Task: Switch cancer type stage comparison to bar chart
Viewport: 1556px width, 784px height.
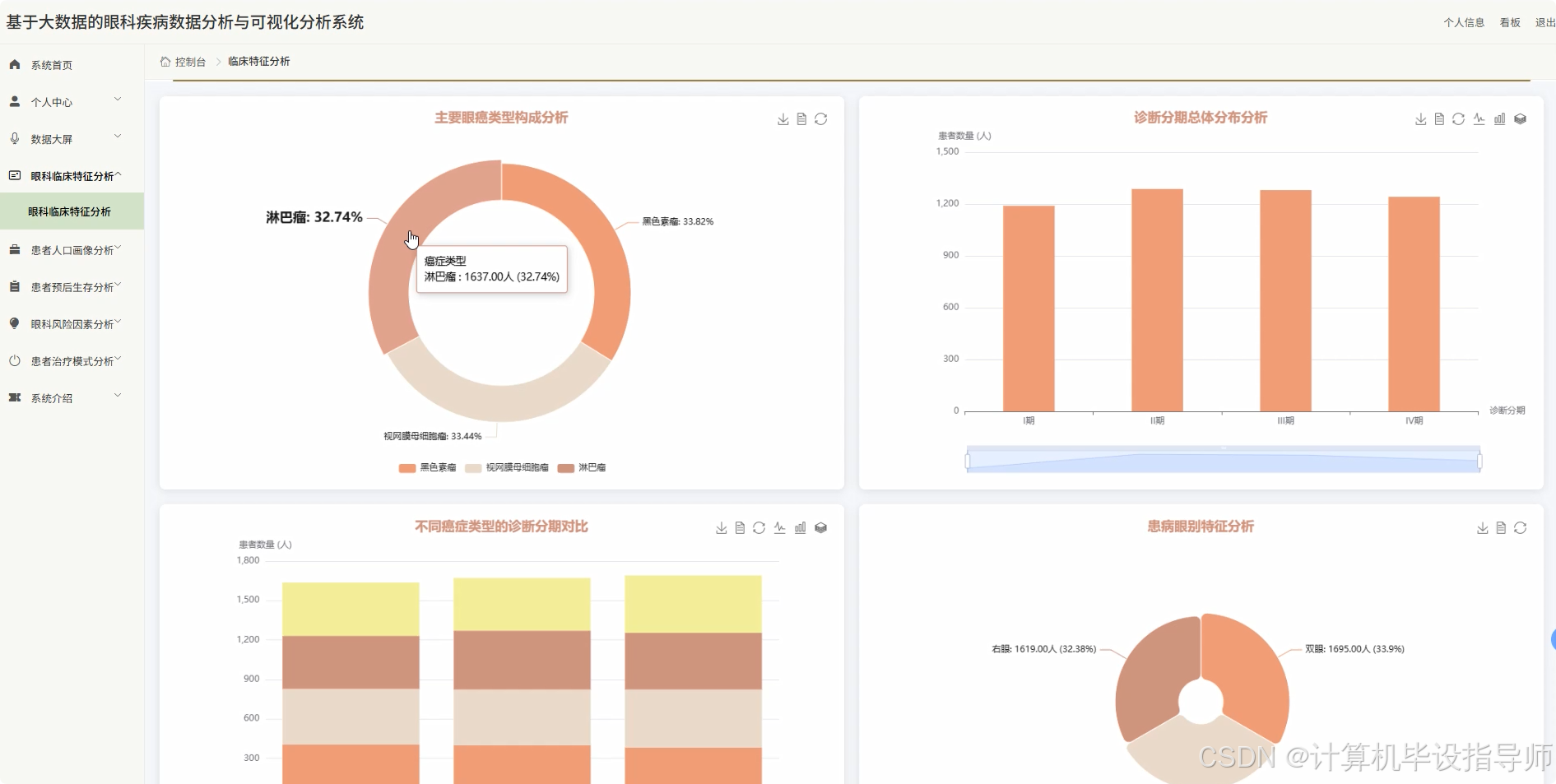Action: [x=800, y=528]
